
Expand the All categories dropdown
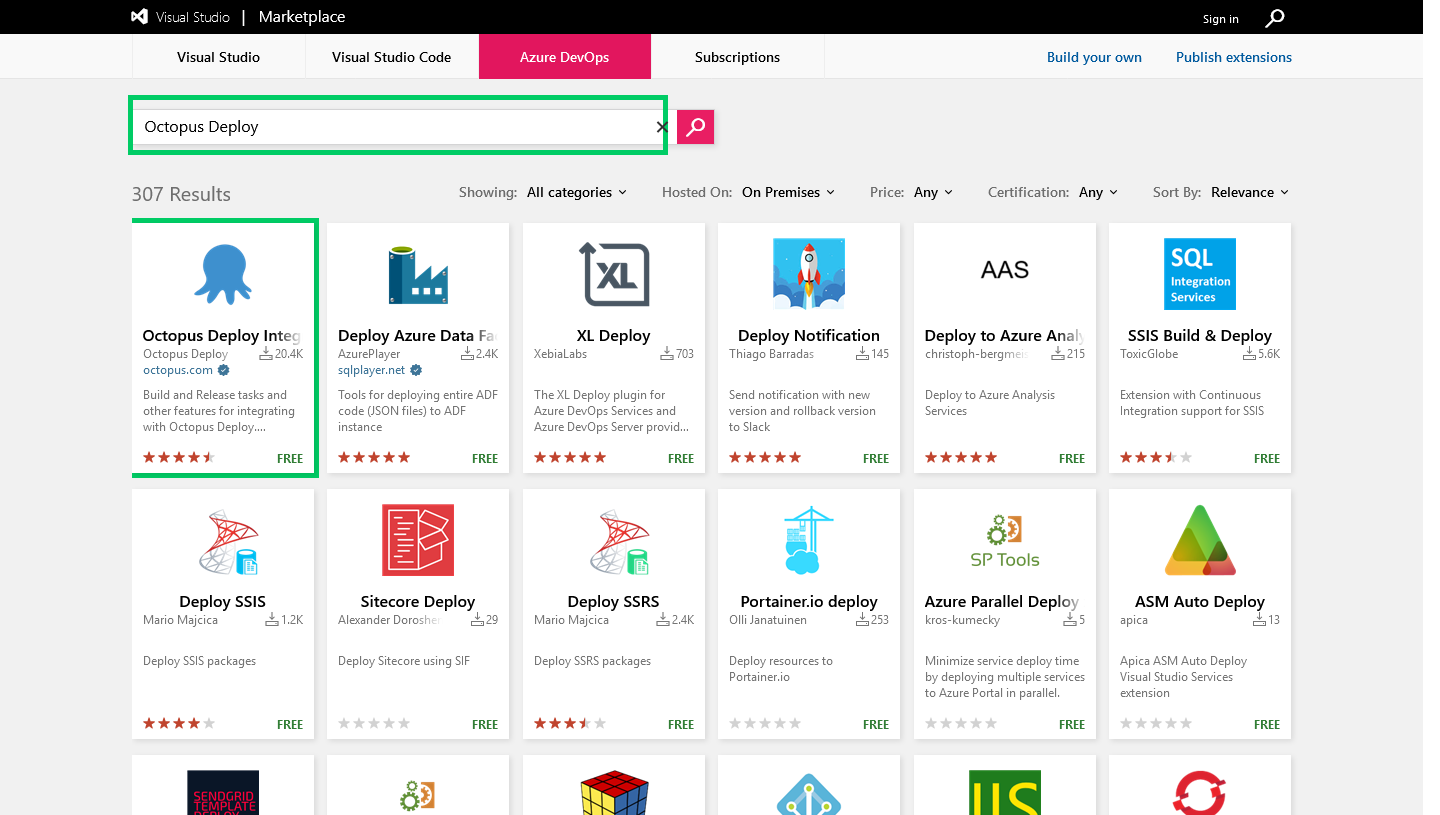click(x=577, y=192)
